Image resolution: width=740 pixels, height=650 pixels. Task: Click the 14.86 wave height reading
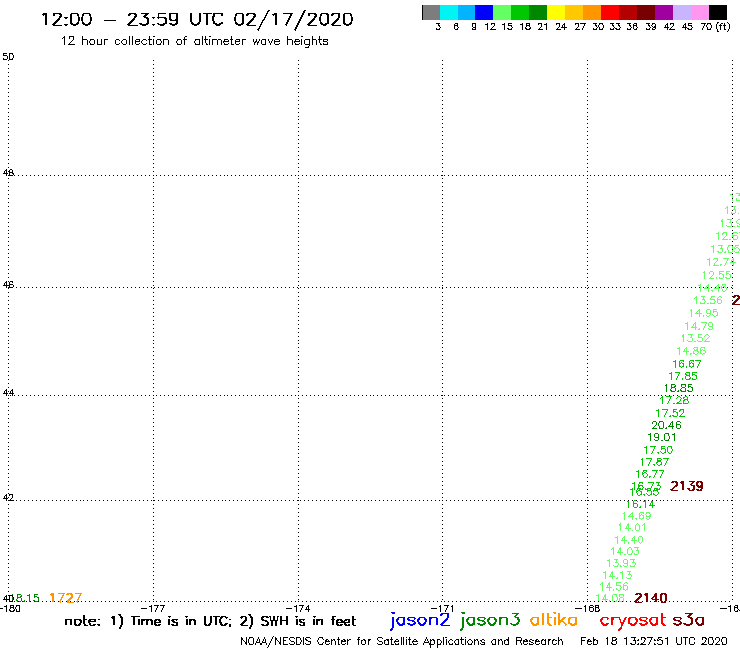[x=691, y=351]
